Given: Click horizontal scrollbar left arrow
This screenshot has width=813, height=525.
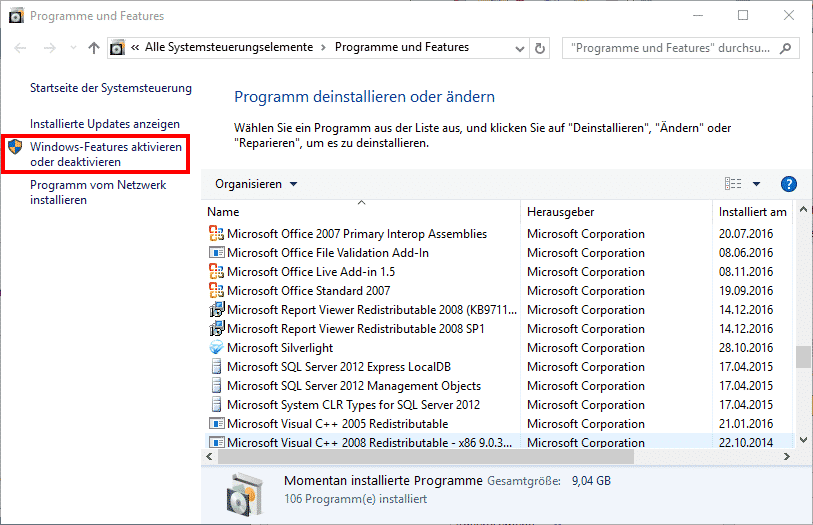Looking at the screenshot, I should click(209, 457).
